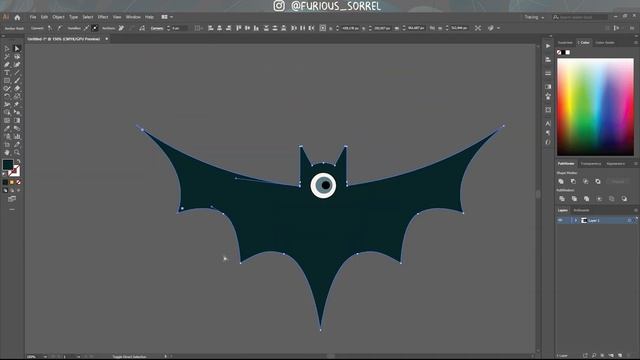Switch to the Swatches tab
The image size is (640, 360).
point(565,42)
